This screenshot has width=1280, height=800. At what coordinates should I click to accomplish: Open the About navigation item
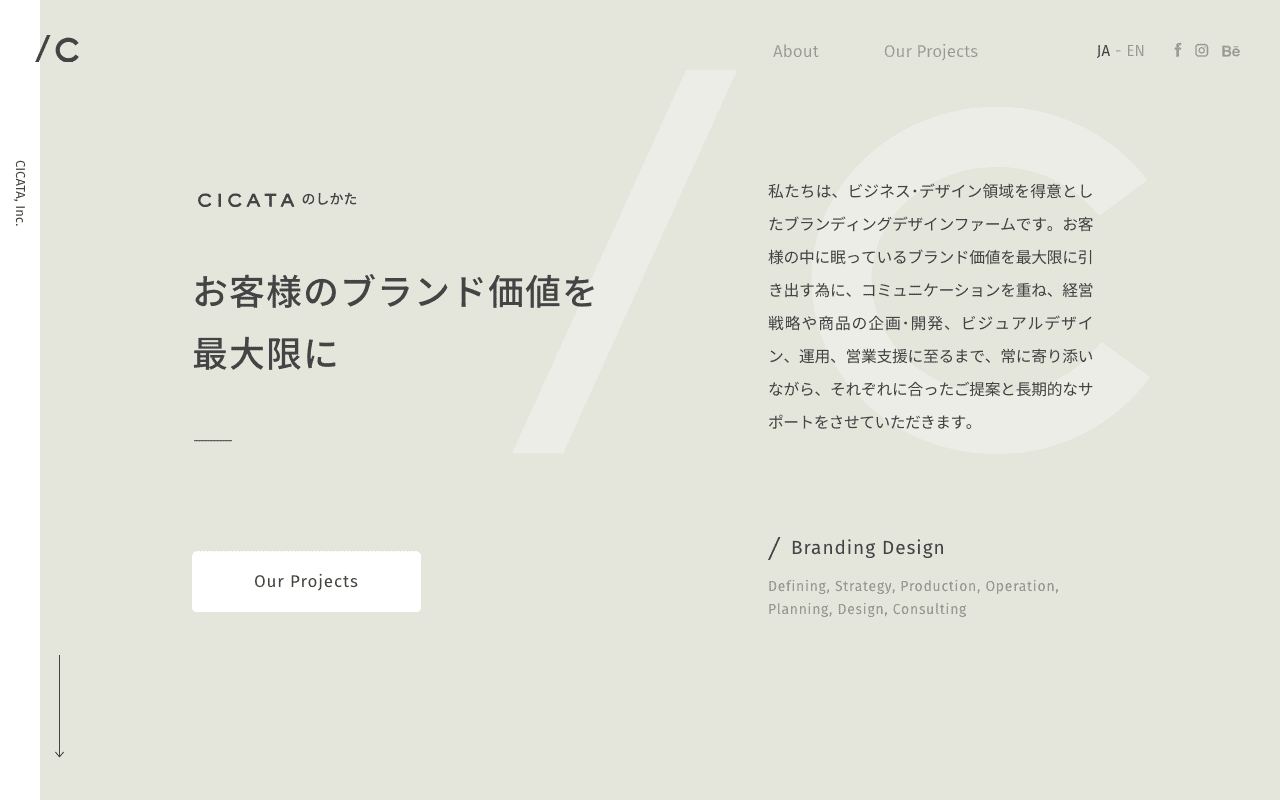[795, 51]
